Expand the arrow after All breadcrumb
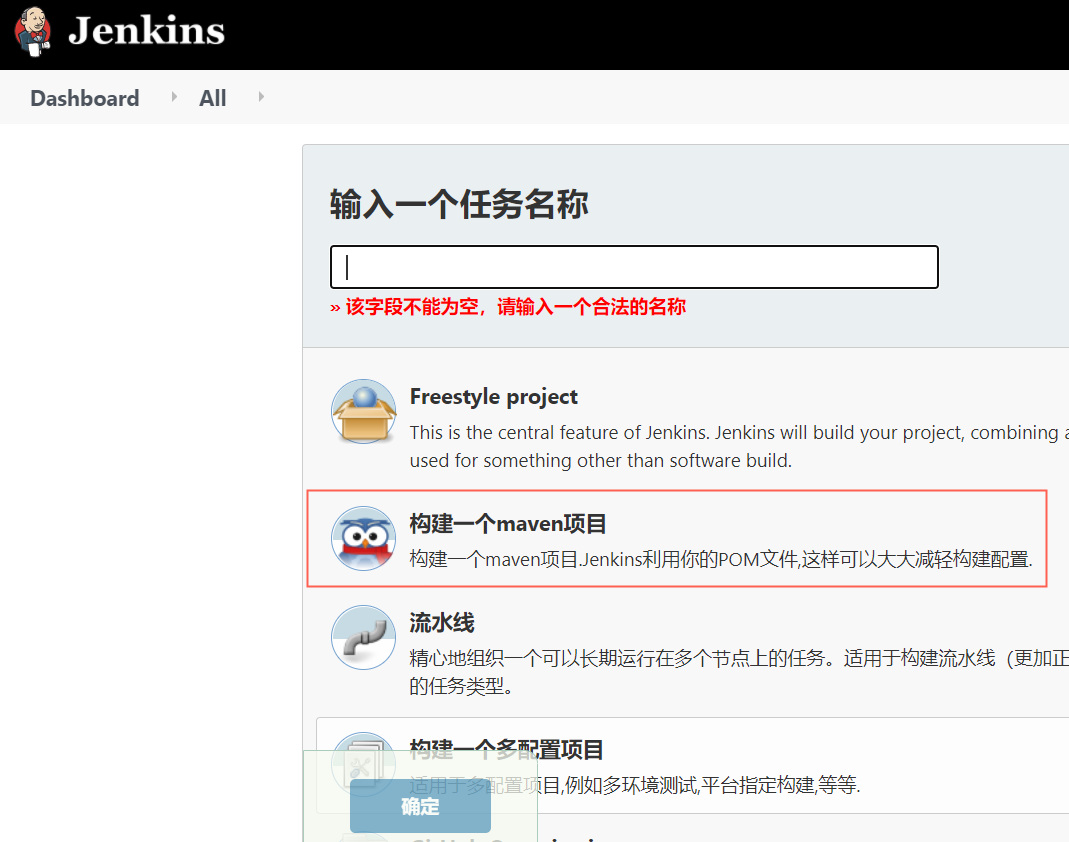This screenshot has height=842, width=1069. [x=260, y=97]
